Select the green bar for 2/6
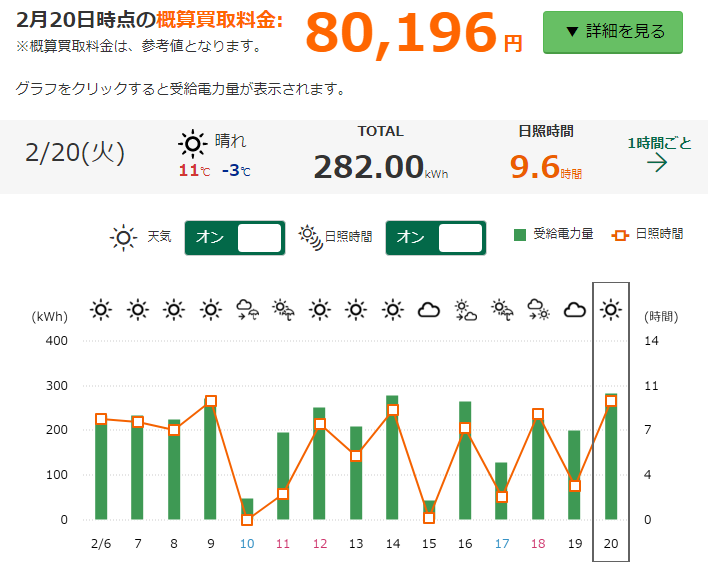708x573 pixels. pos(101,469)
